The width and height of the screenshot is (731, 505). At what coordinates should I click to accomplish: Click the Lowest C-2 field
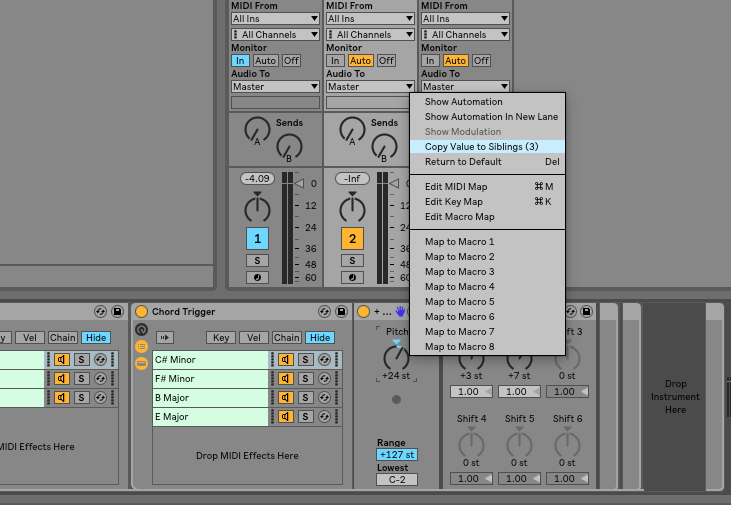point(397,479)
